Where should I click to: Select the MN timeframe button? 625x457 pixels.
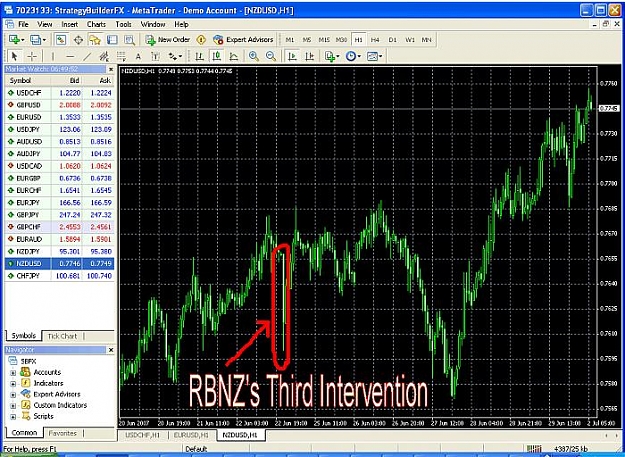(426, 40)
